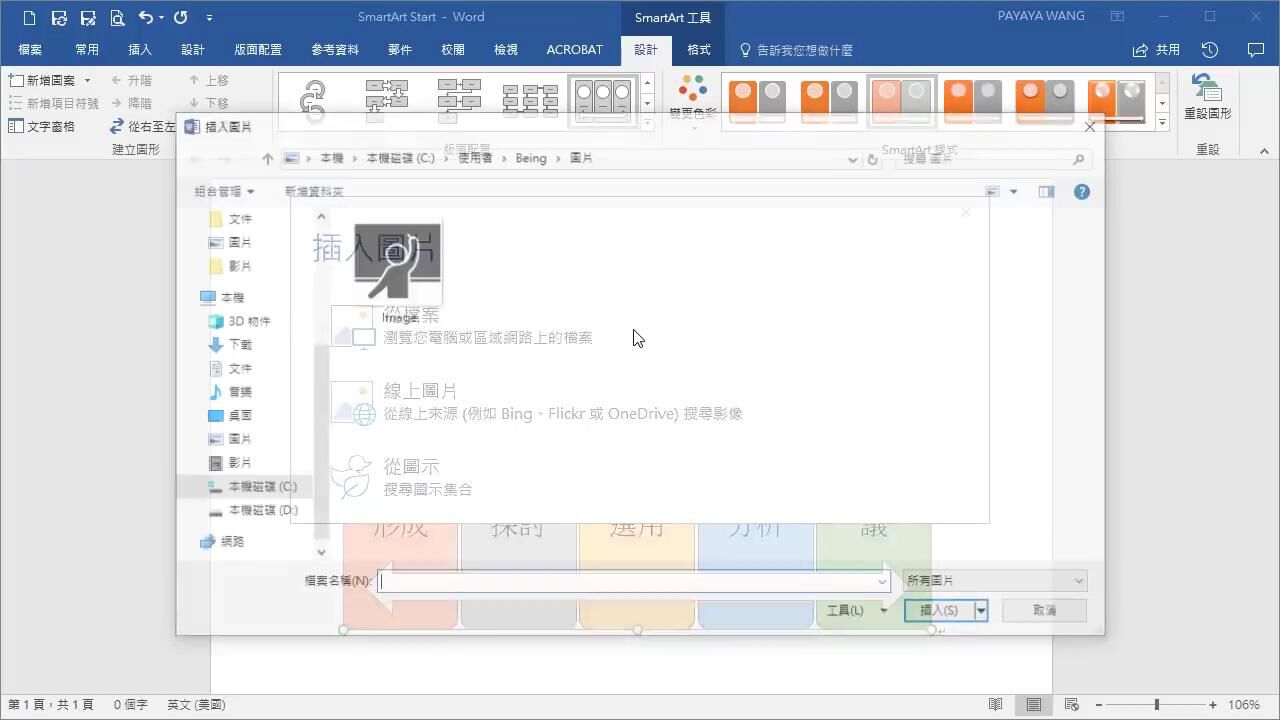Image resolution: width=1280 pixels, height=720 pixels.
Task: Select 桌面 in navigation pane
Action: coord(230,415)
